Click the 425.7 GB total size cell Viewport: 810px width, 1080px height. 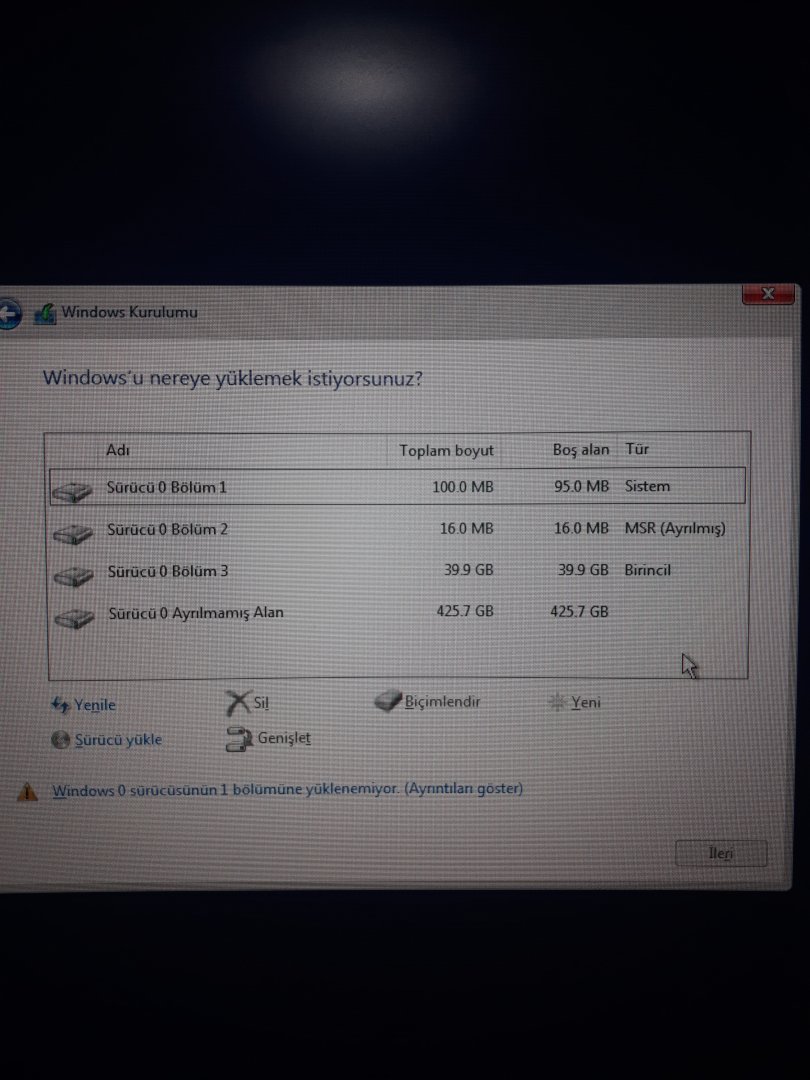click(x=465, y=611)
